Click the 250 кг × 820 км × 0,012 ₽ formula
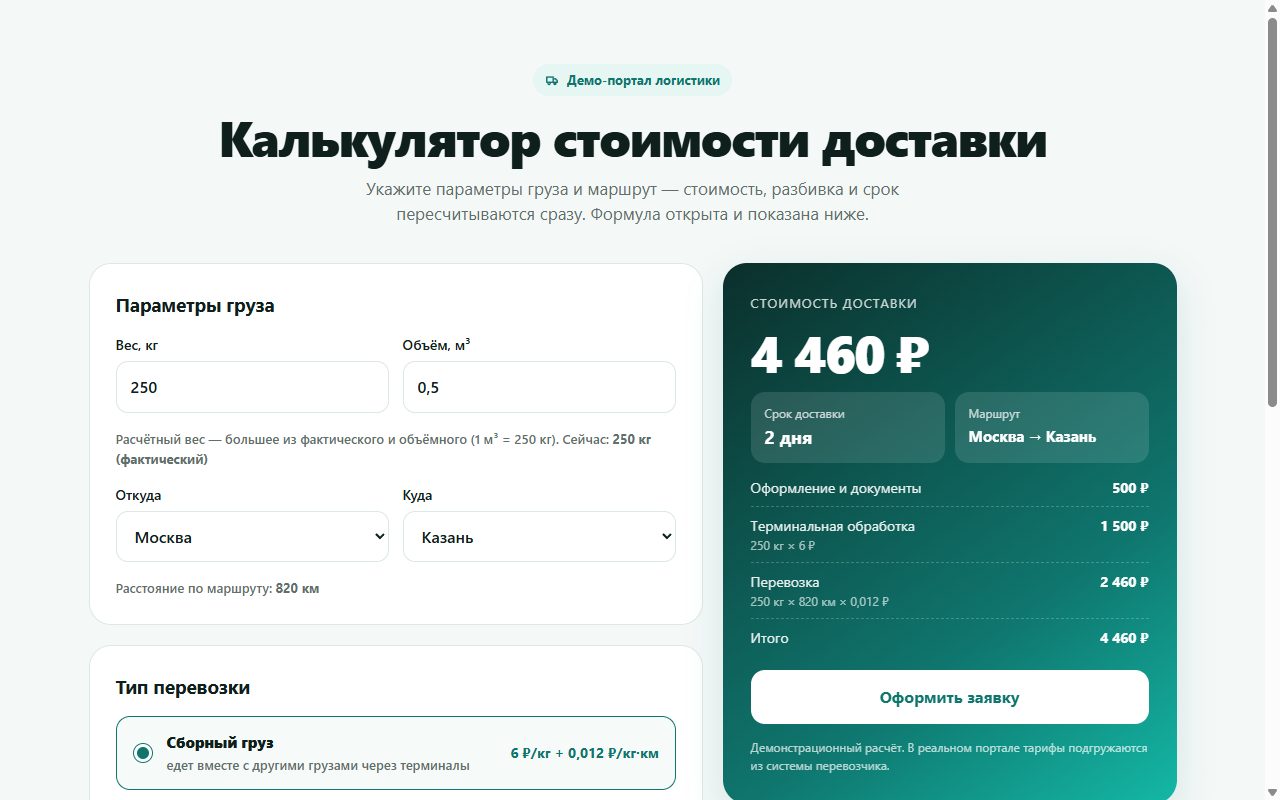Viewport: 1280px width, 800px height. (x=819, y=602)
